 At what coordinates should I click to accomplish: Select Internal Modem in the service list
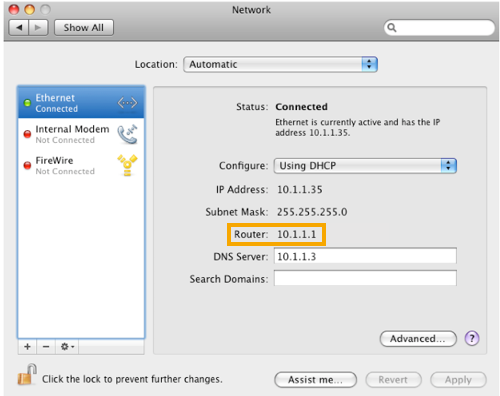click(81, 134)
